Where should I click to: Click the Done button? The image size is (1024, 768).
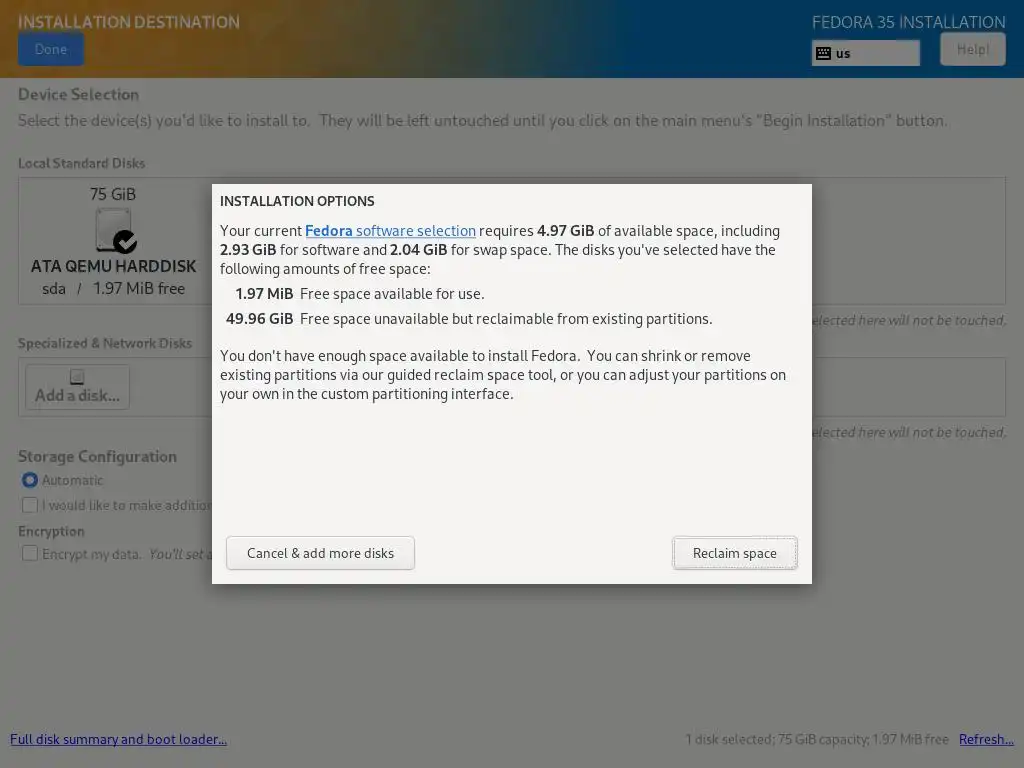(51, 50)
